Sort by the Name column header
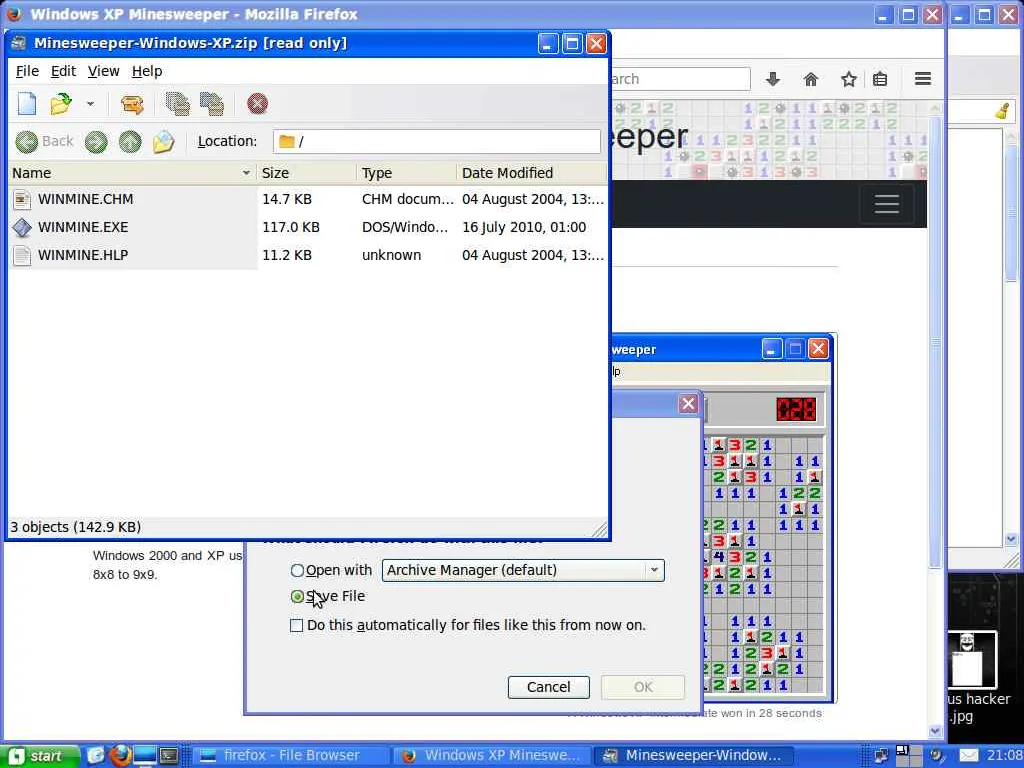The width and height of the screenshot is (1024, 768). tap(132, 173)
